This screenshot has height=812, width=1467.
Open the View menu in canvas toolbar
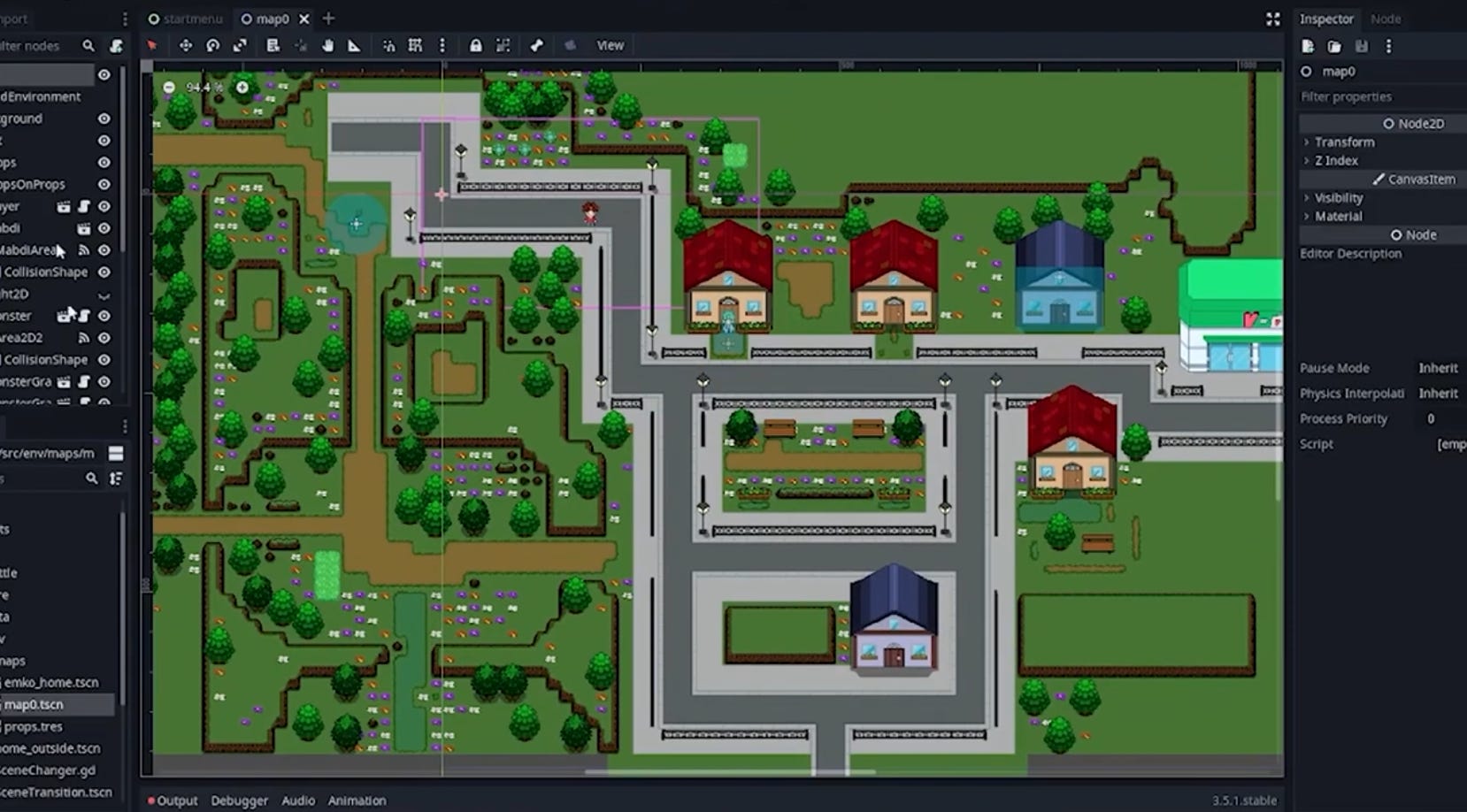pos(610,45)
